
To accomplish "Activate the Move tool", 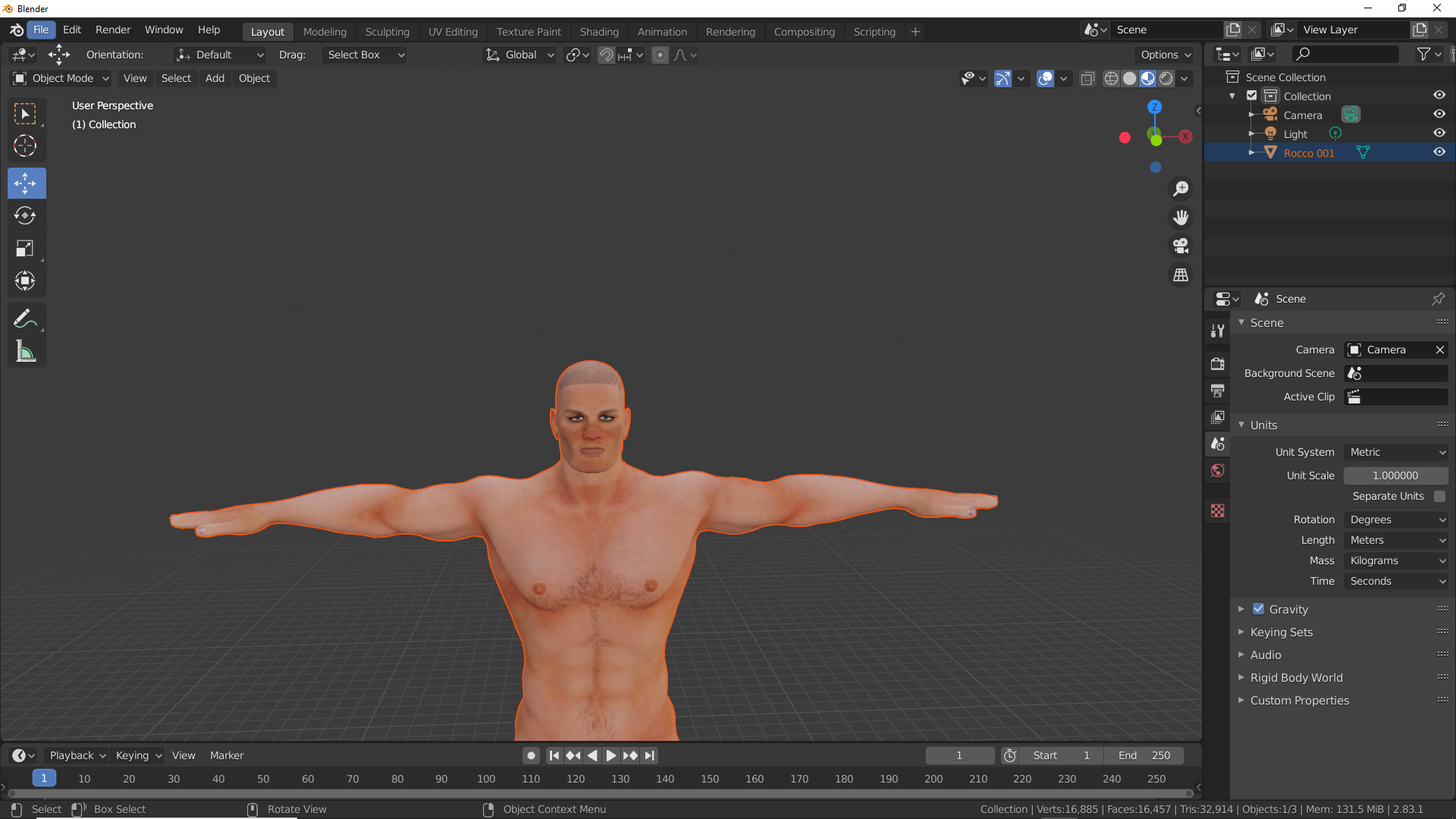I will coord(26,183).
